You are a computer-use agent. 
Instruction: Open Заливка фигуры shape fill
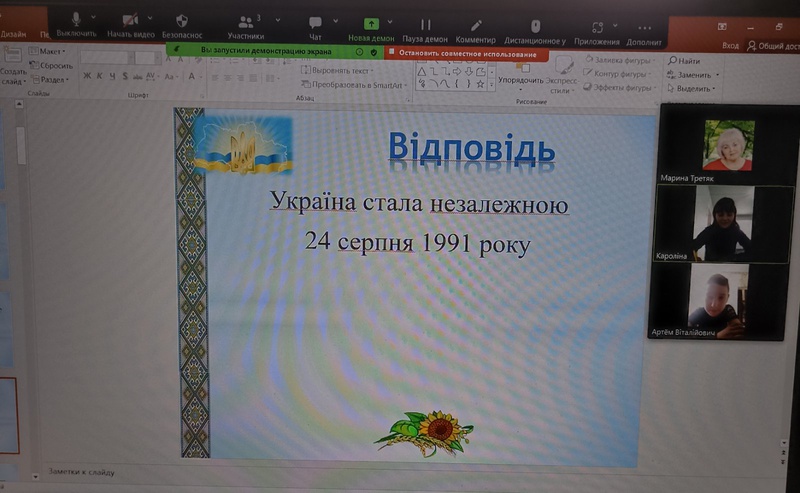(620, 60)
